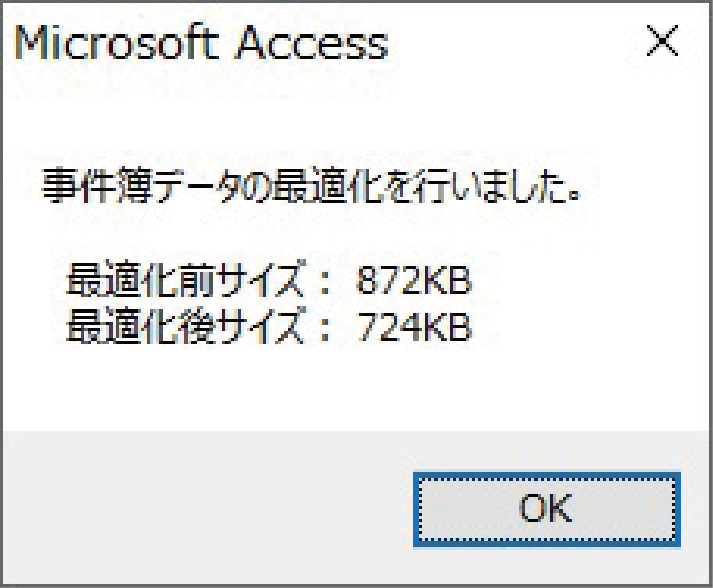The image size is (713, 588).
Task: Click the OK button
Action: click(546, 509)
